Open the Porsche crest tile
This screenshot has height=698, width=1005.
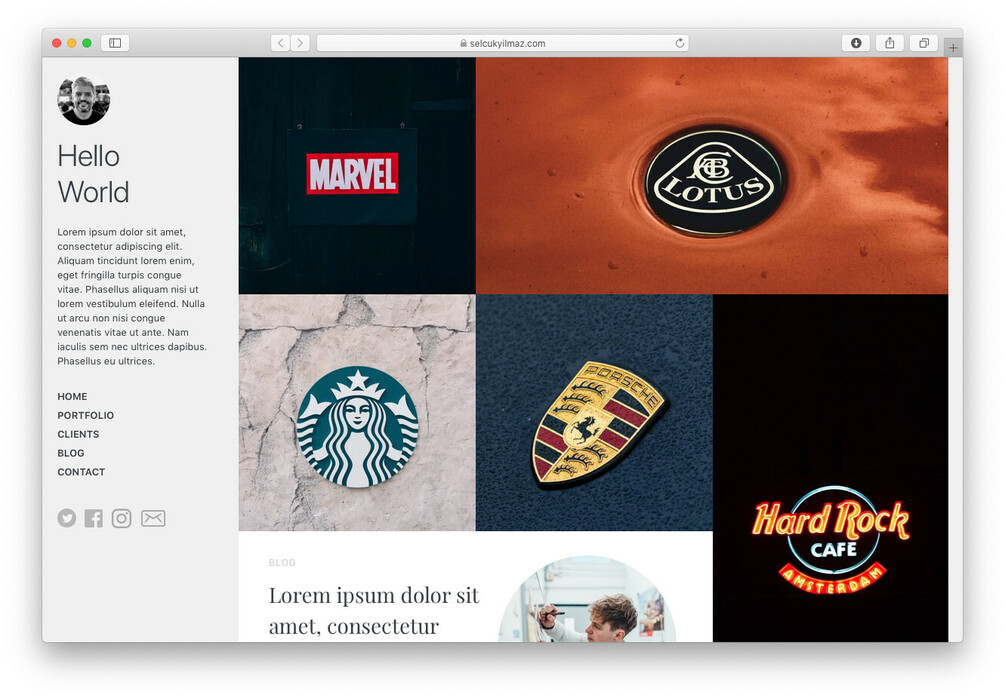coord(594,413)
